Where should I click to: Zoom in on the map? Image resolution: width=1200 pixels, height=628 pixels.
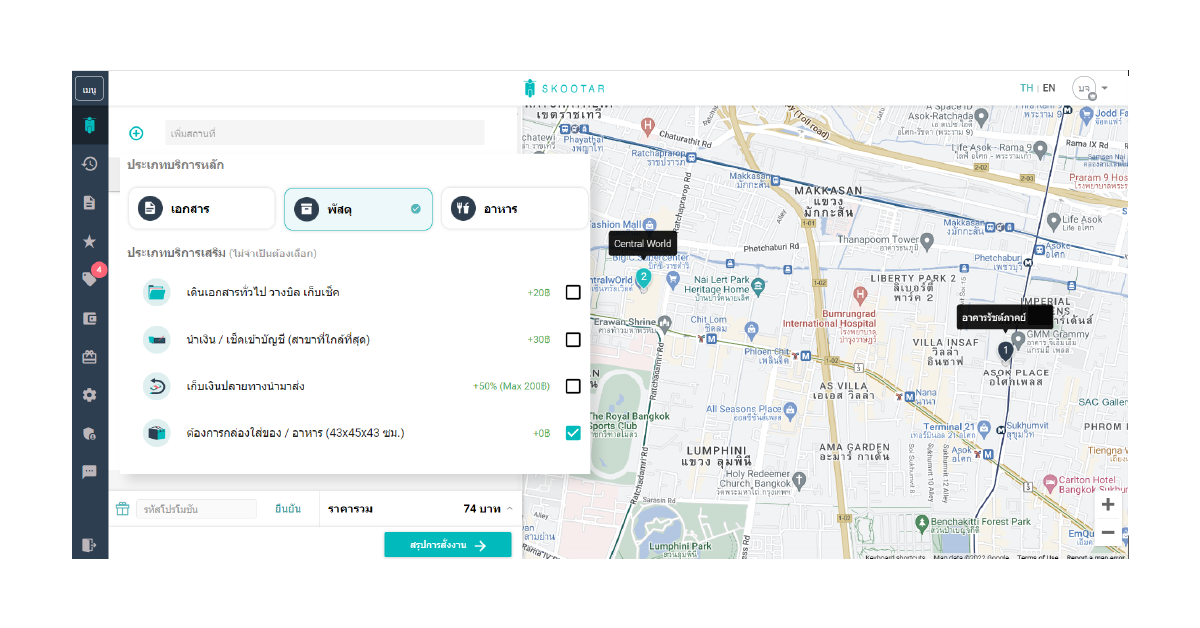click(1108, 505)
